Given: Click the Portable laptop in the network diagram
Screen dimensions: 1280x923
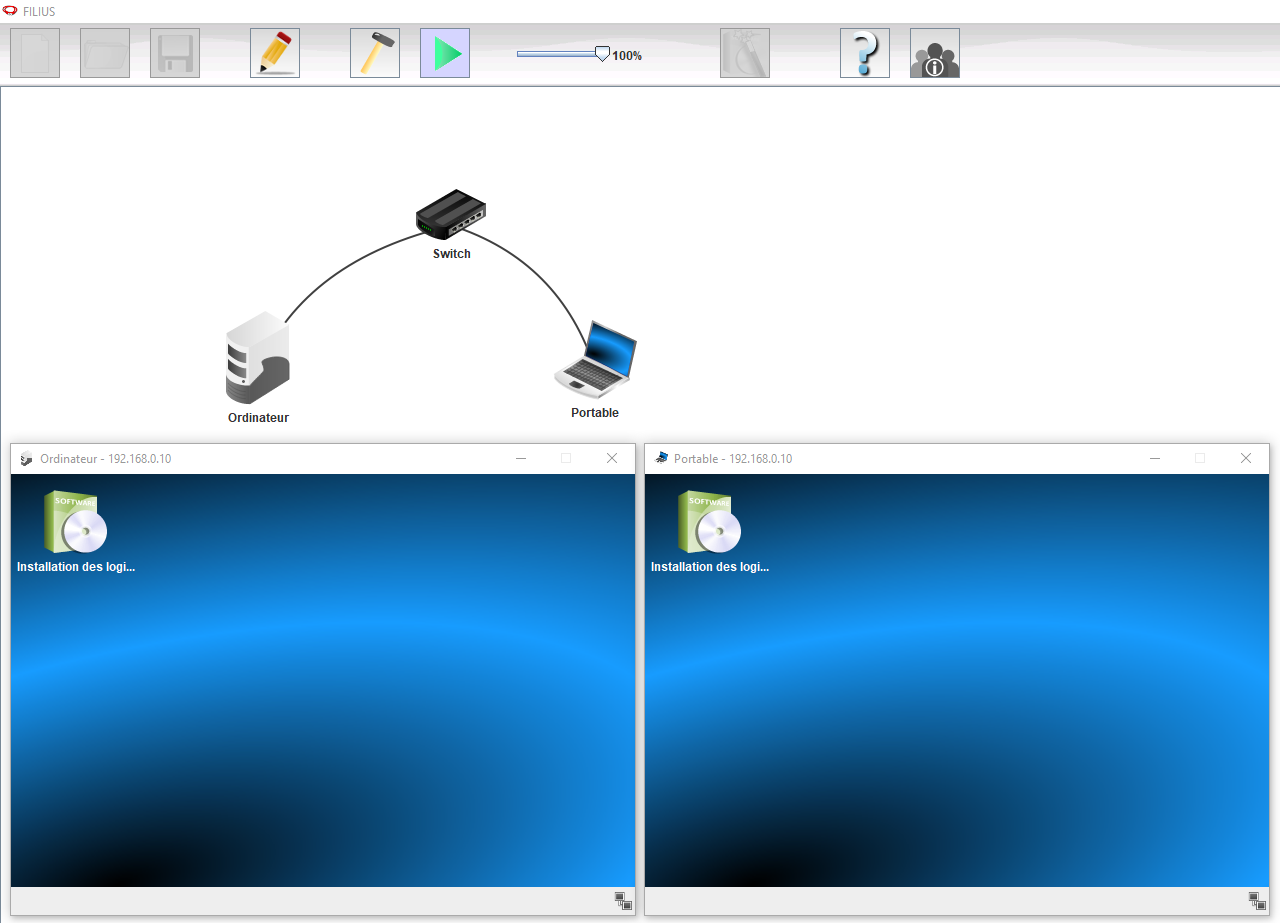Looking at the screenshot, I should pos(596,358).
